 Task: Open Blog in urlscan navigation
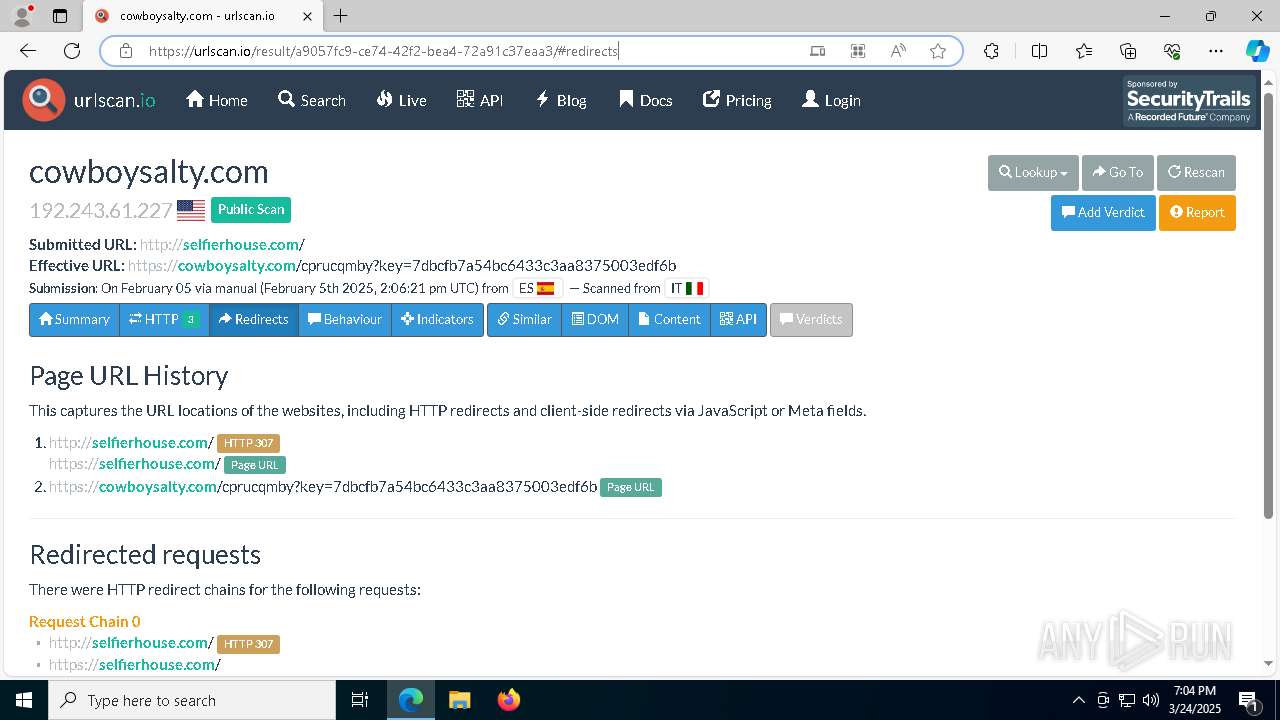(x=560, y=100)
